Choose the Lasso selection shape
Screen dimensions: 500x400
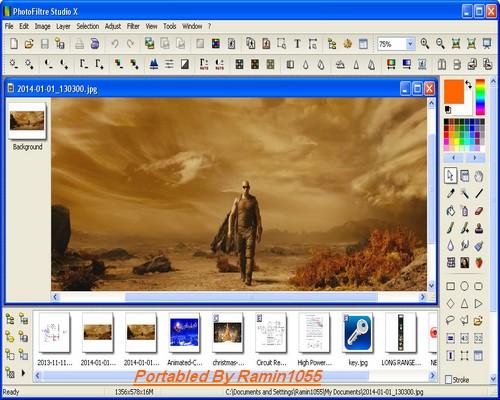tap(450, 321)
